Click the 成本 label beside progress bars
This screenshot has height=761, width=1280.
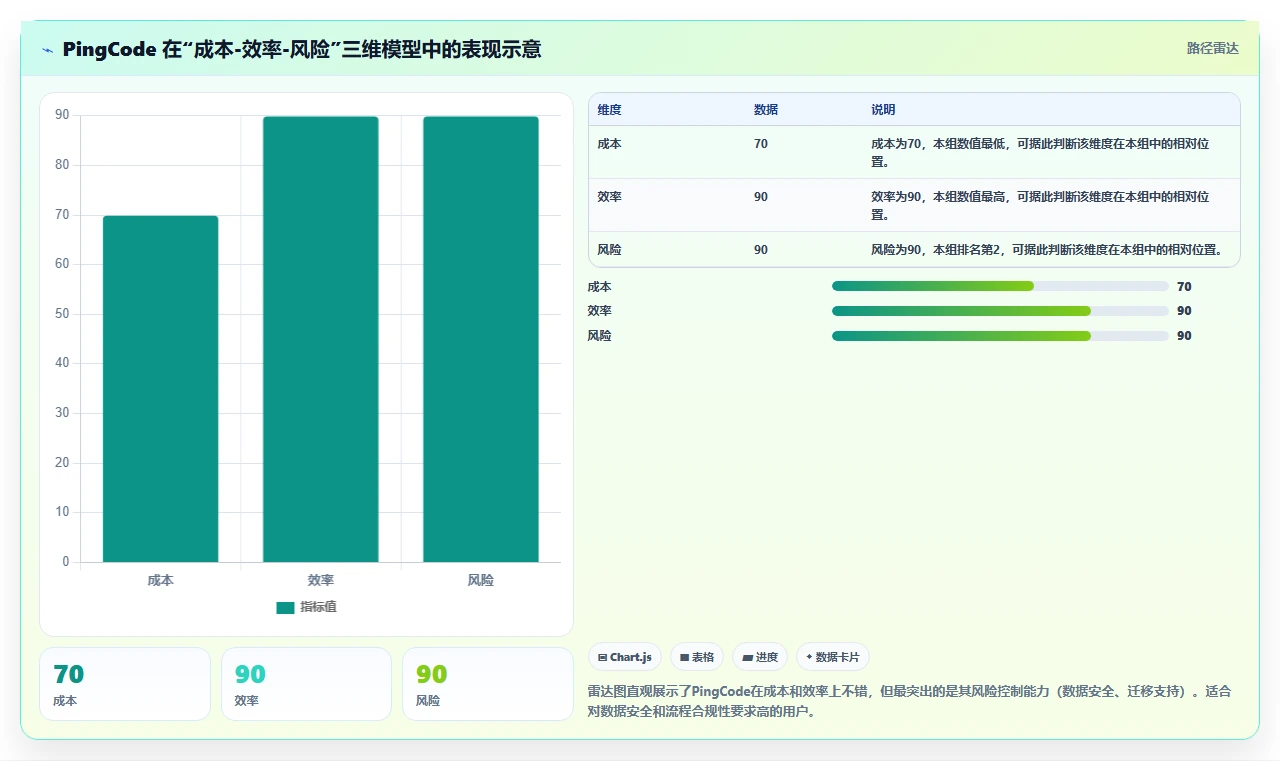(x=599, y=287)
